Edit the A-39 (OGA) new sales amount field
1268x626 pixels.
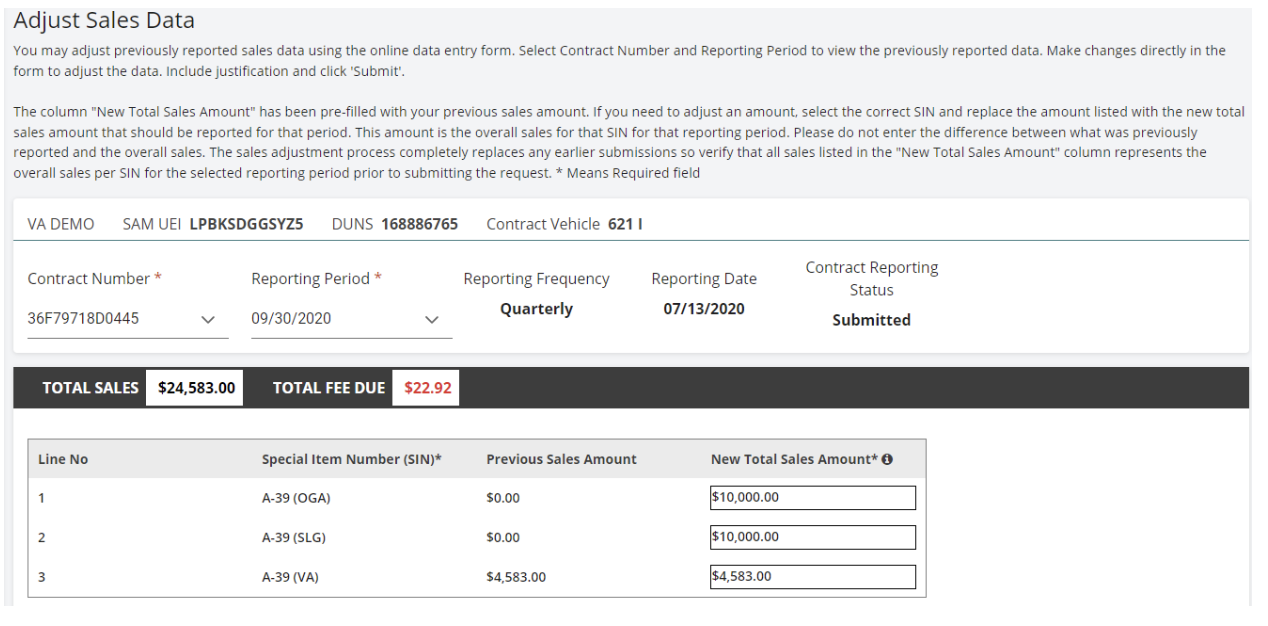tap(813, 497)
